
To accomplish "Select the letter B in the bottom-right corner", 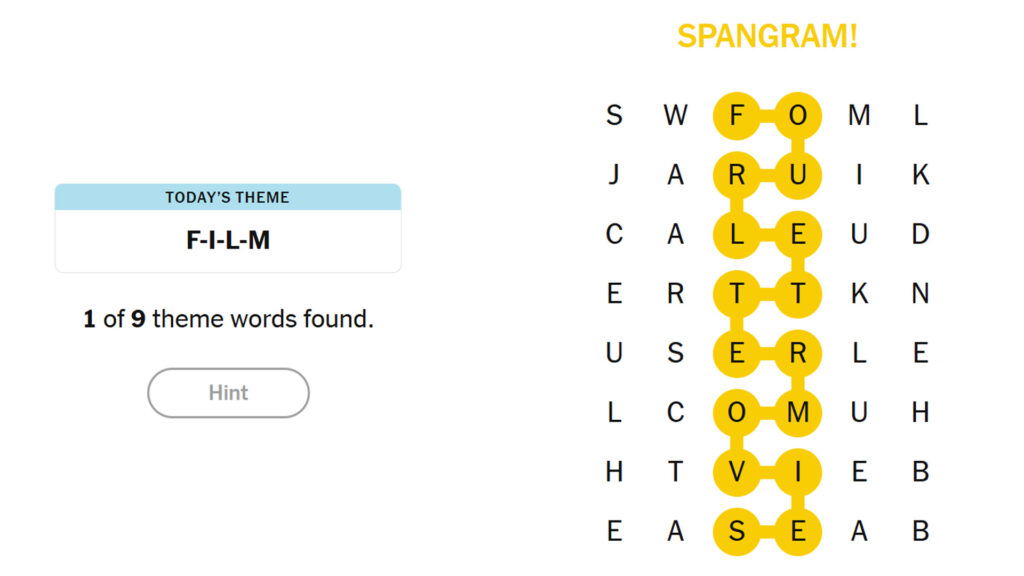I will click(x=920, y=530).
